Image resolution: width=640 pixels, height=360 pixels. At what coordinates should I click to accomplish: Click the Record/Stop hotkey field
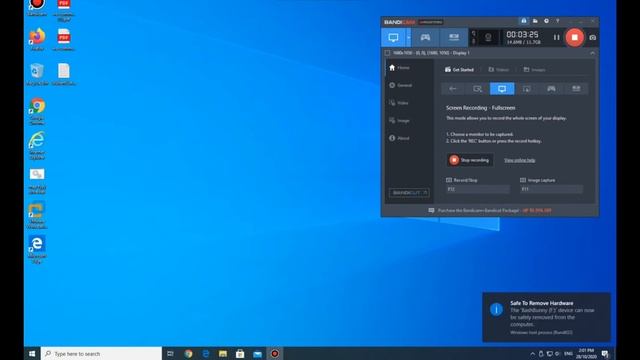click(x=478, y=189)
